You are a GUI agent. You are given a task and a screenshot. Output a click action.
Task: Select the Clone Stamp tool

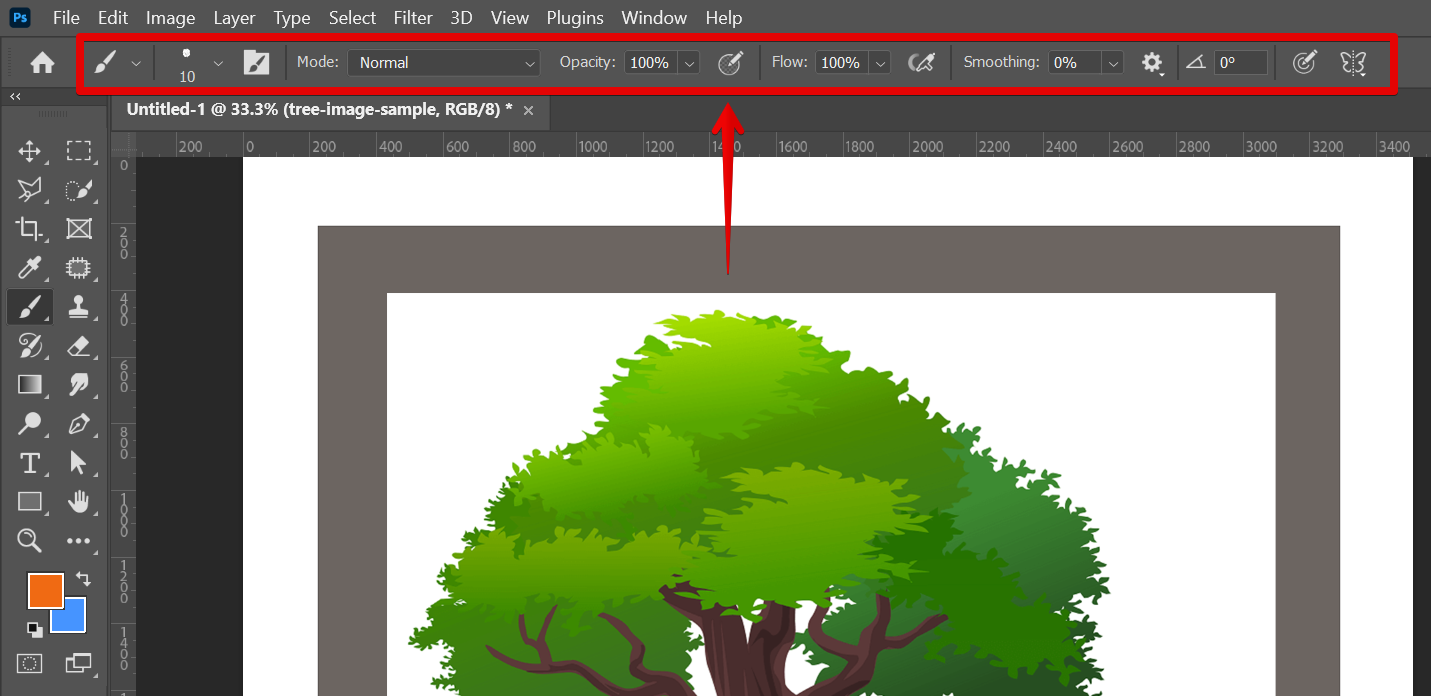(x=79, y=307)
